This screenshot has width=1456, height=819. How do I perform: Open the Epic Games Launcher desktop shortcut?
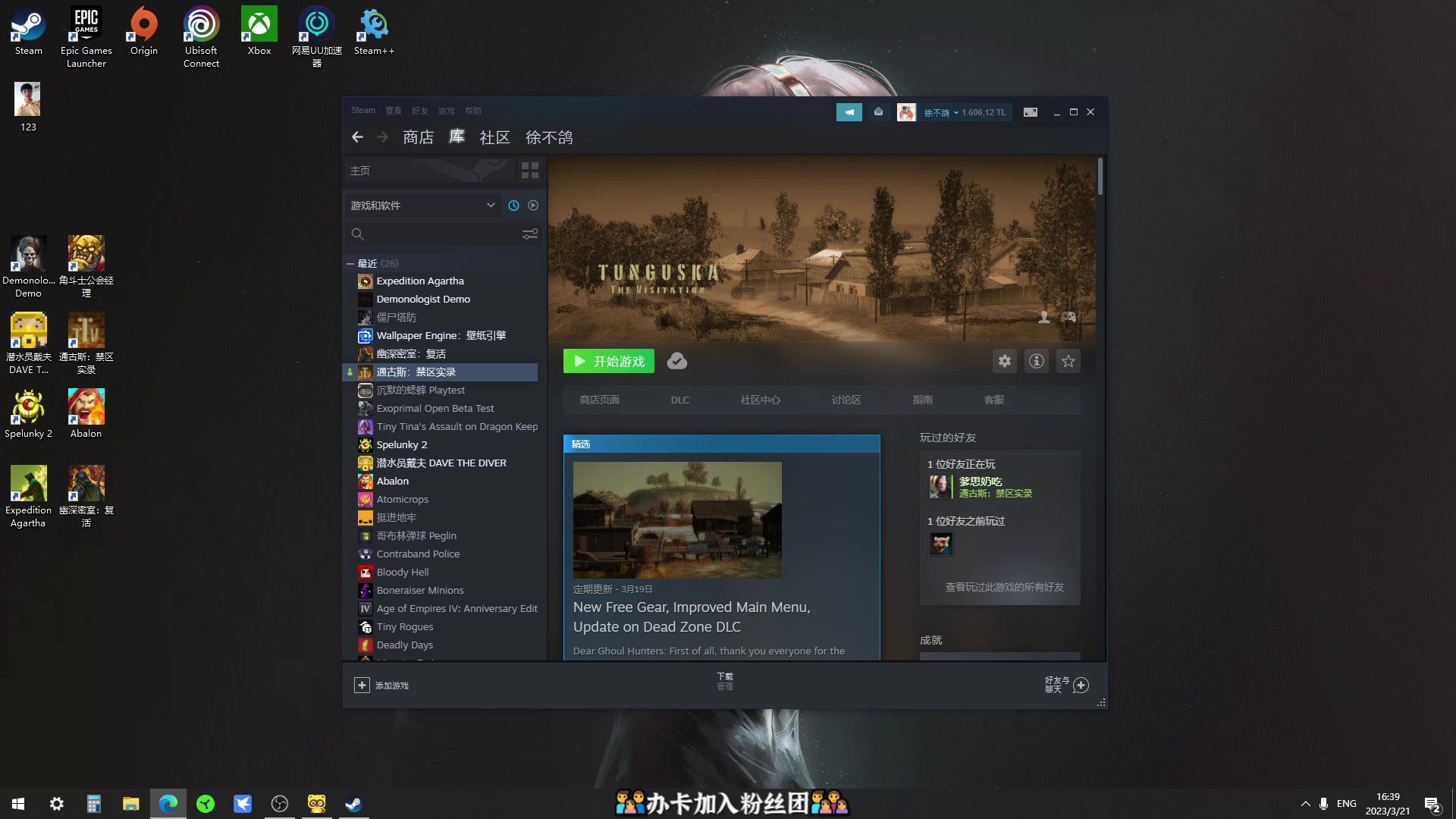pos(86,36)
